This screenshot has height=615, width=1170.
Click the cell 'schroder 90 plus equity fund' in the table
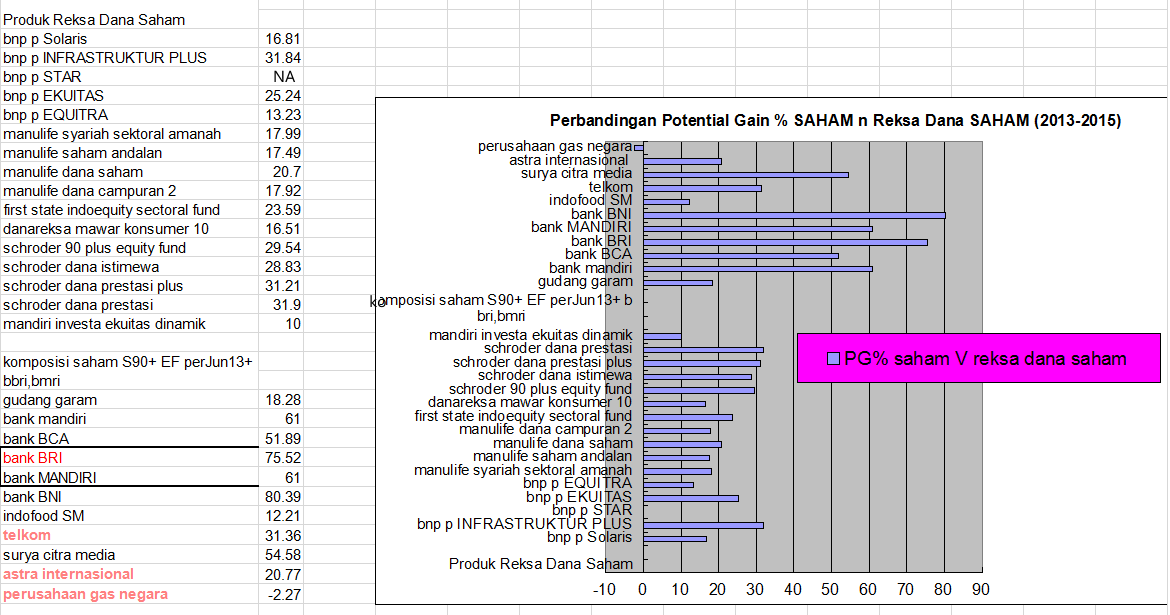click(129, 249)
